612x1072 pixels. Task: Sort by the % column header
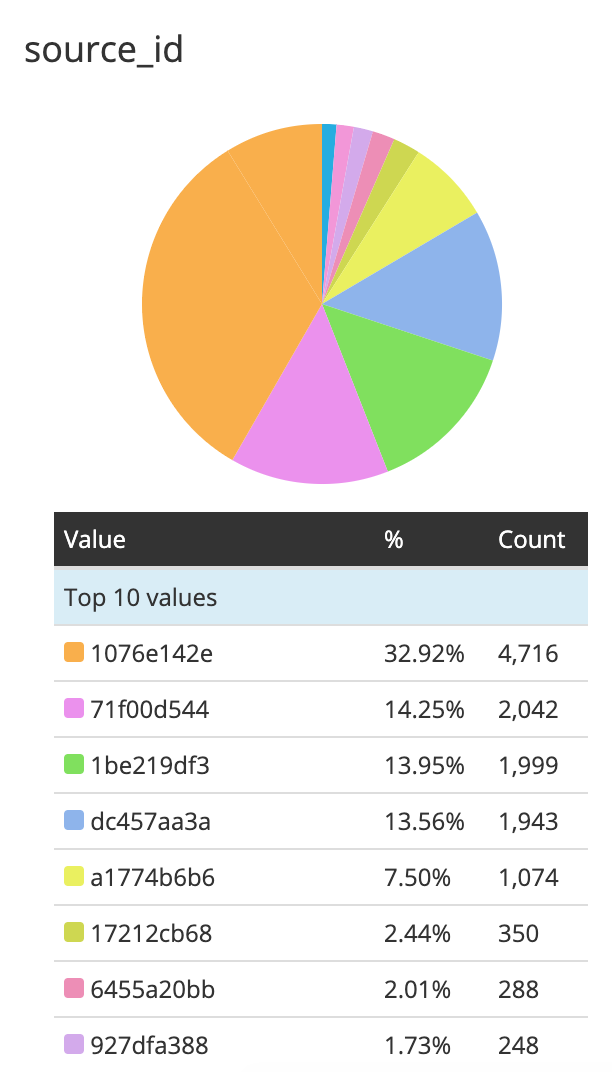pos(393,539)
